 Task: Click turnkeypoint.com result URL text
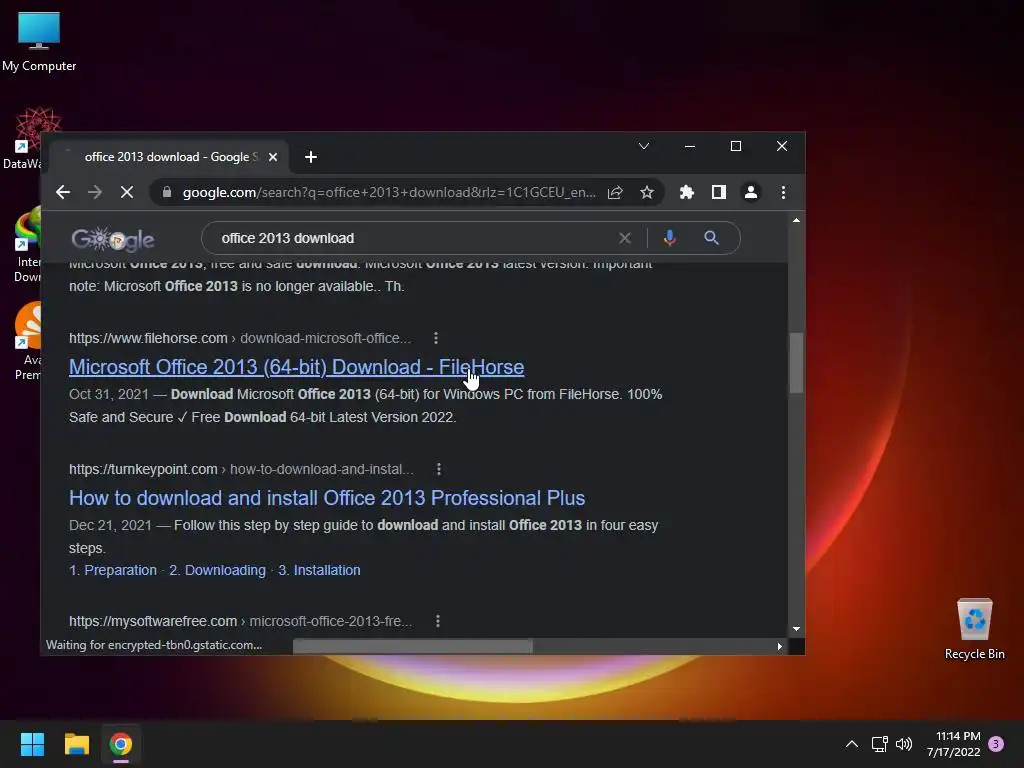coord(242,470)
